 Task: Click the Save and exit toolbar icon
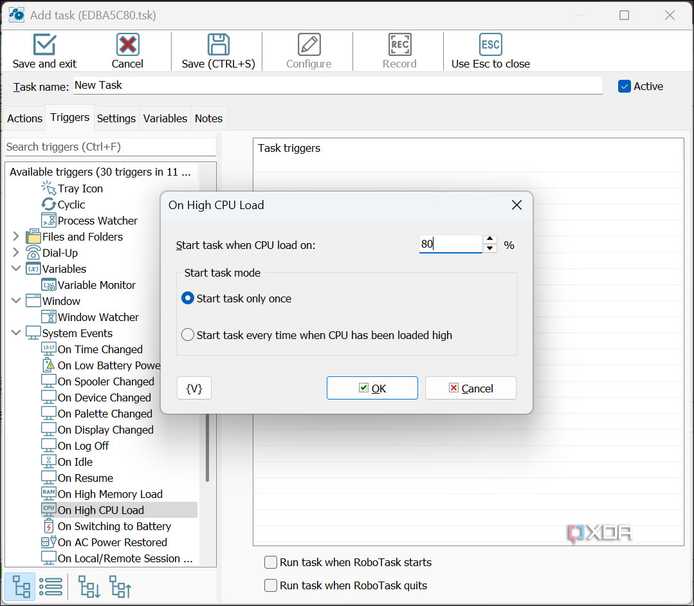[44, 44]
